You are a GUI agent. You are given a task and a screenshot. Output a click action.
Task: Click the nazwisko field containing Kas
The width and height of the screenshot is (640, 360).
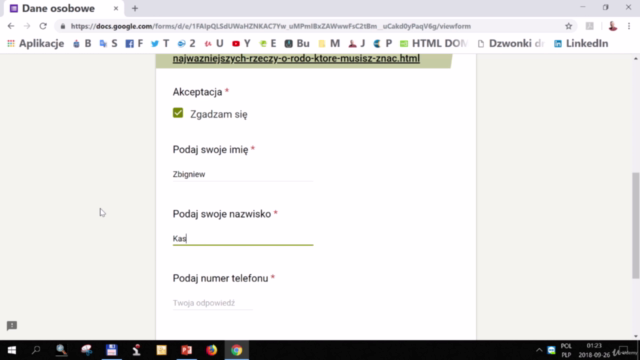tap(243, 238)
